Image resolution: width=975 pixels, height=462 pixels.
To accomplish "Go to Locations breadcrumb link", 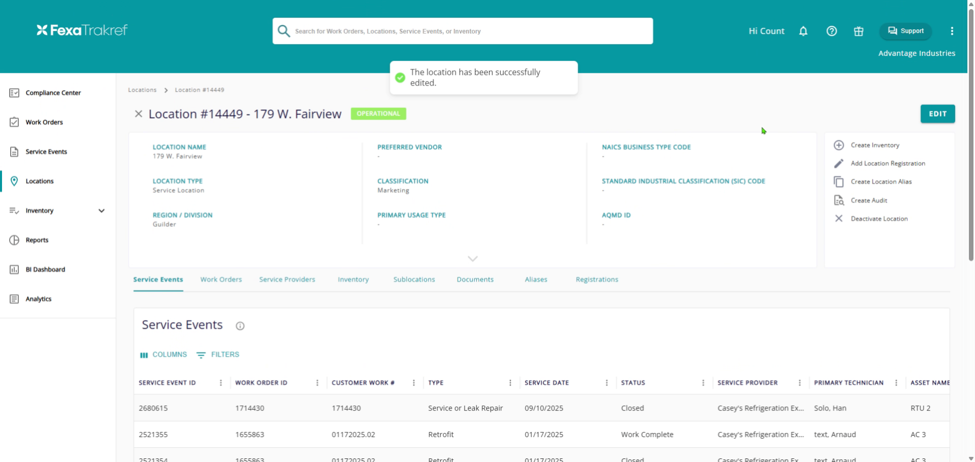I will 142,90.
